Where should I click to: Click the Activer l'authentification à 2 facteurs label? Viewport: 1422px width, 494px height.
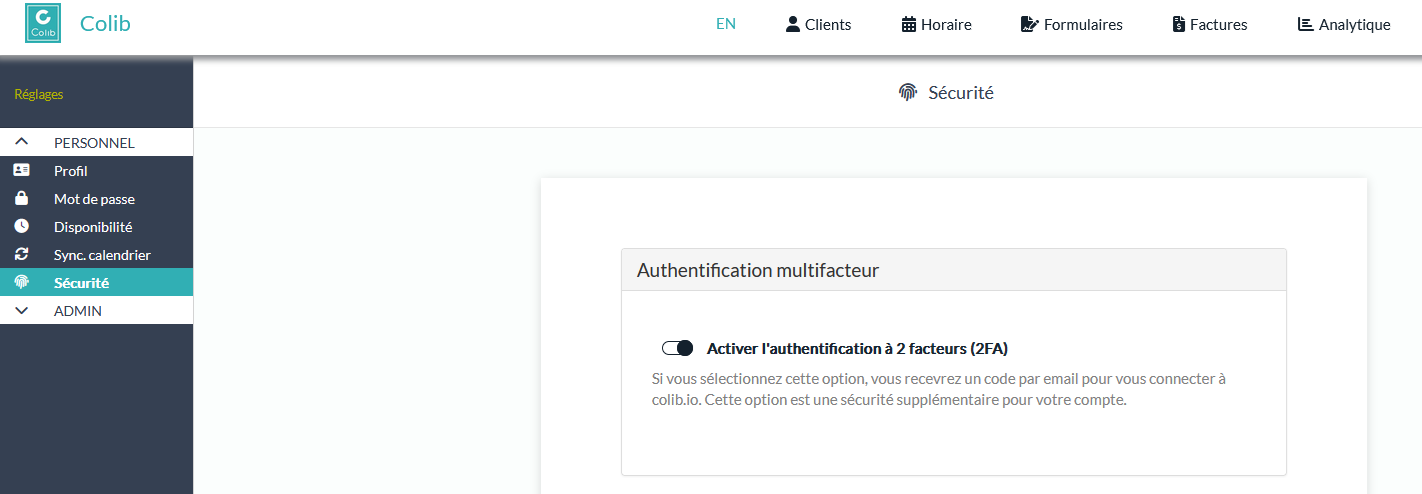[857, 348]
